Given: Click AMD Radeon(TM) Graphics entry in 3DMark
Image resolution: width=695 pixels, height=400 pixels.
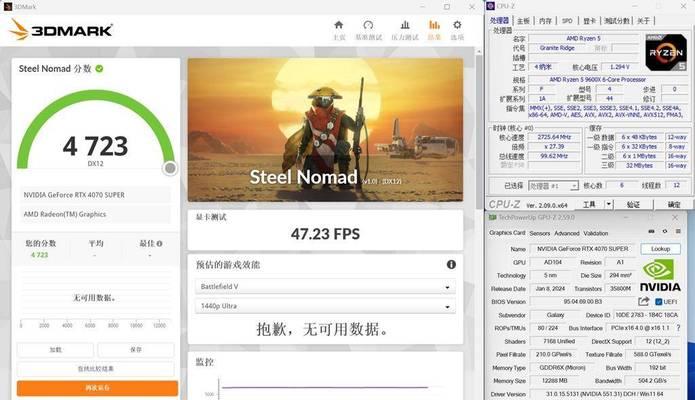Looking at the screenshot, I should [x=95, y=214].
